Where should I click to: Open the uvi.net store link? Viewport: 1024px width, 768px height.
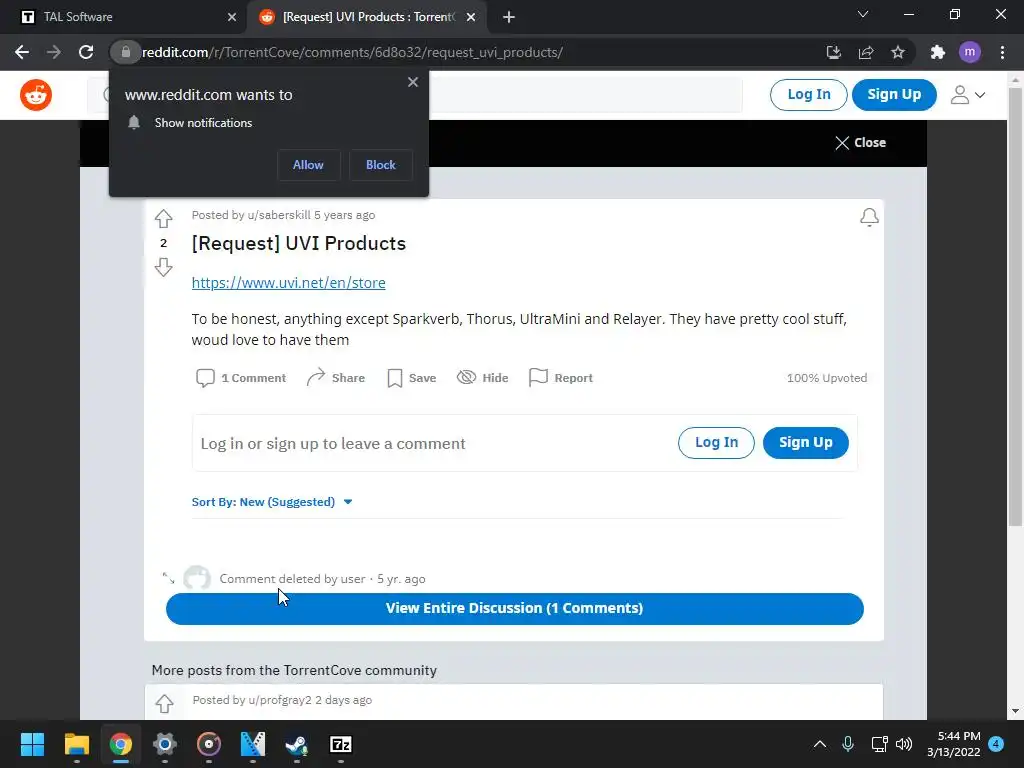(289, 283)
